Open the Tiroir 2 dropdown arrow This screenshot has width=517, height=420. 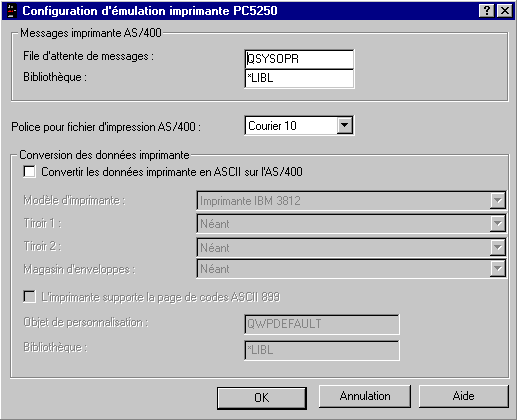tap(497, 247)
